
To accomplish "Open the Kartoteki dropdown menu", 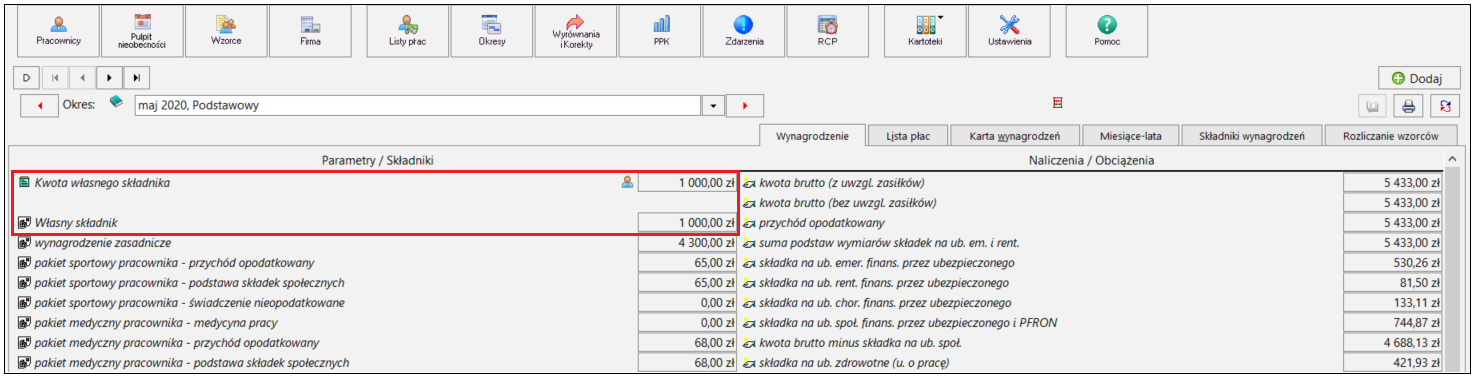I will pos(926,31).
